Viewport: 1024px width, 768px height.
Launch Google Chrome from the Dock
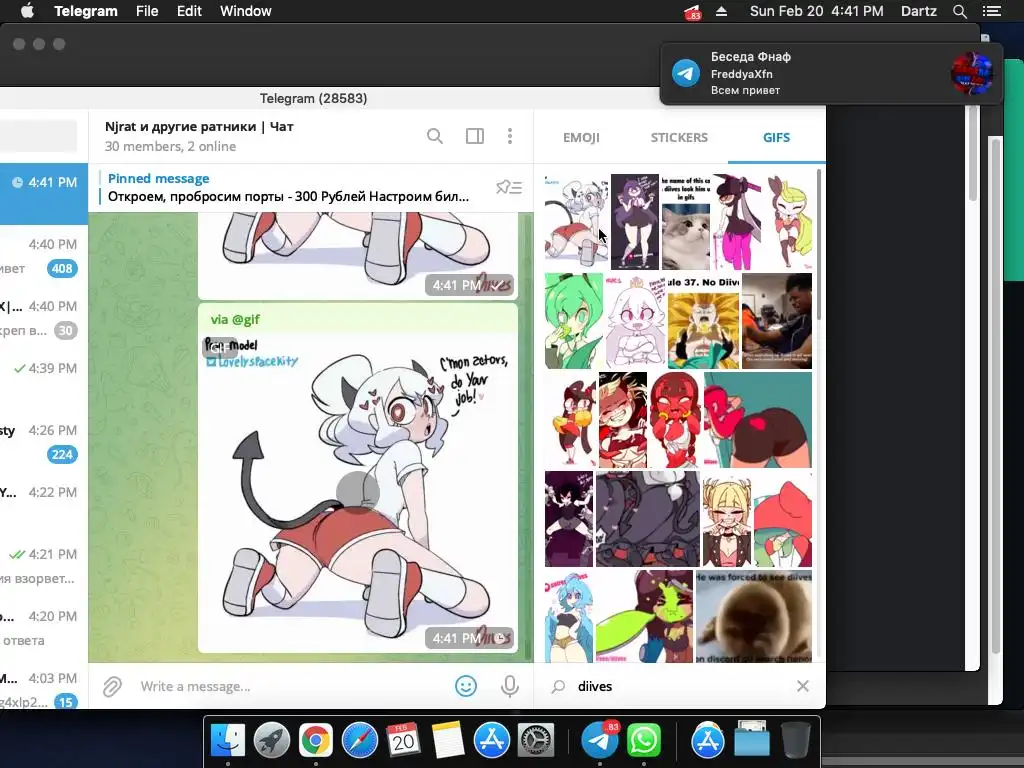click(315, 741)
